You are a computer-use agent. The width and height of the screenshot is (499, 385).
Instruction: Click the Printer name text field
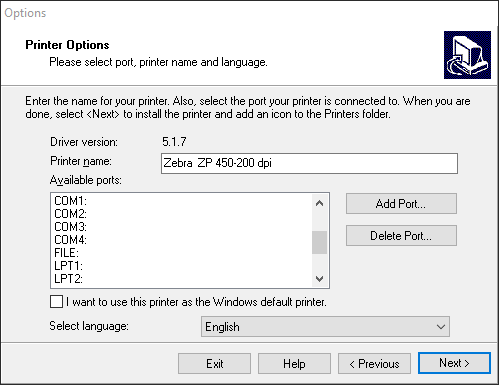point(309,163)
